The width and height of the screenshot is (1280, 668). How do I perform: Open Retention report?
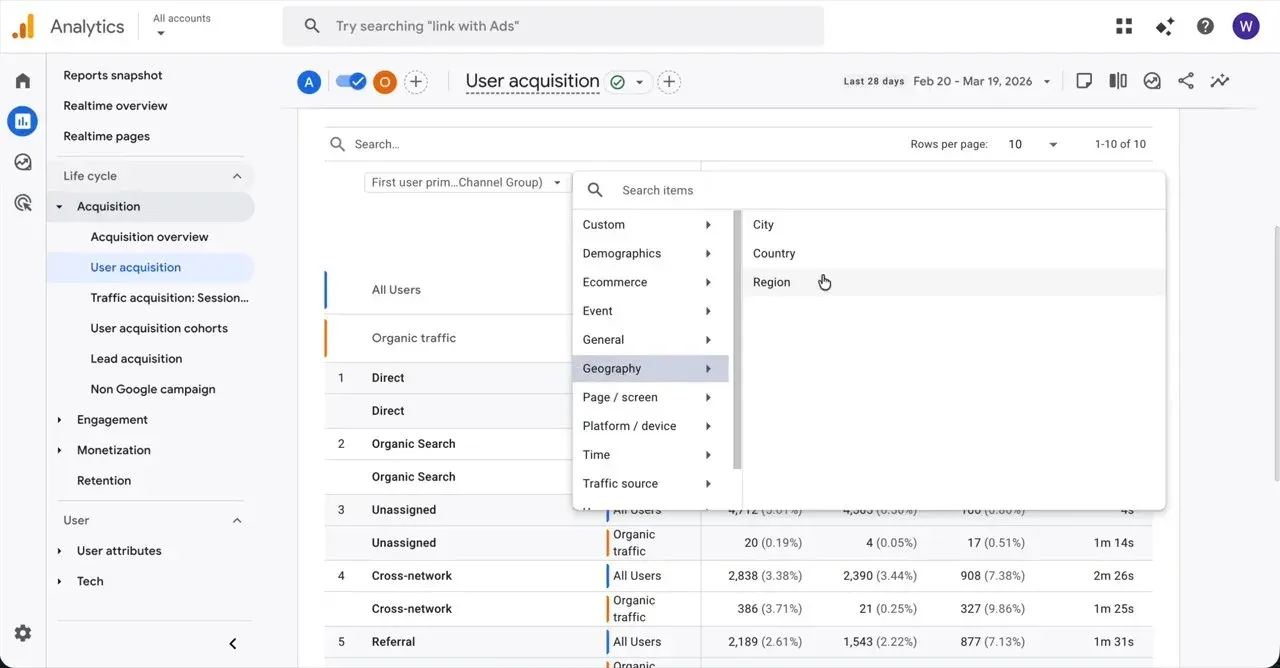(104, 481)
